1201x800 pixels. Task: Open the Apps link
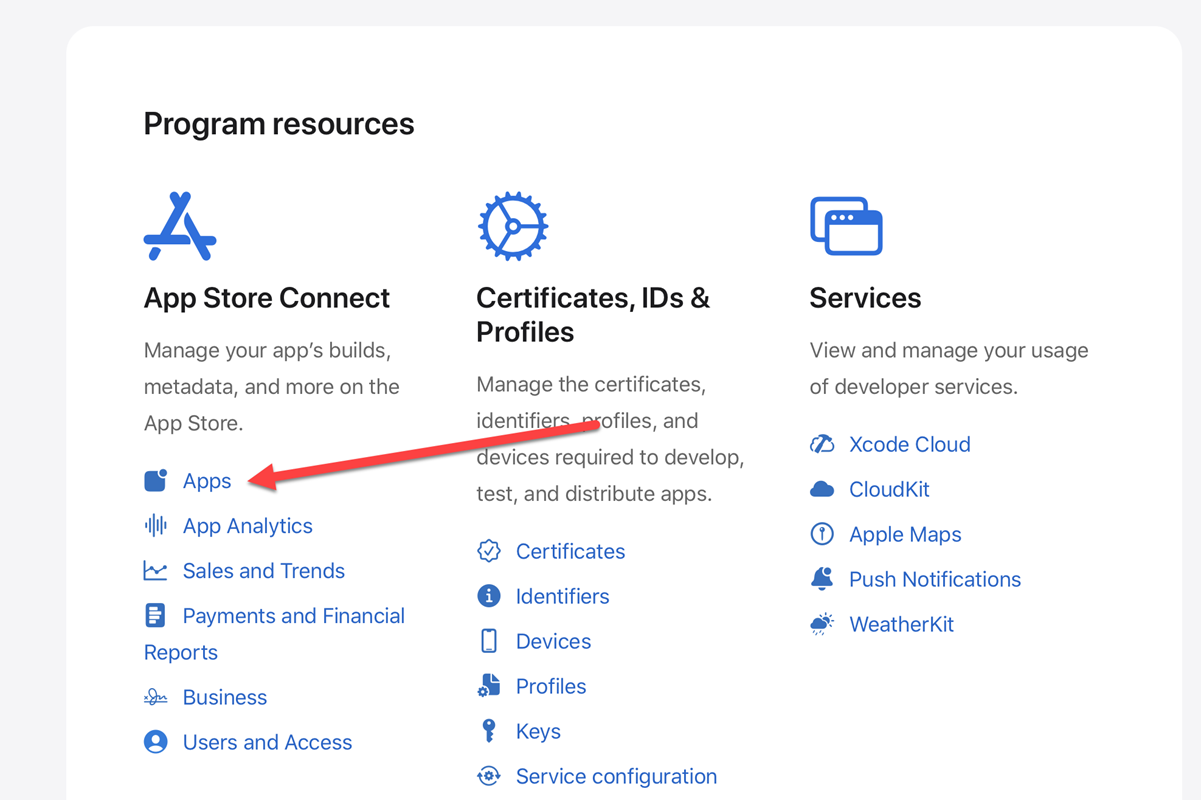207,481
